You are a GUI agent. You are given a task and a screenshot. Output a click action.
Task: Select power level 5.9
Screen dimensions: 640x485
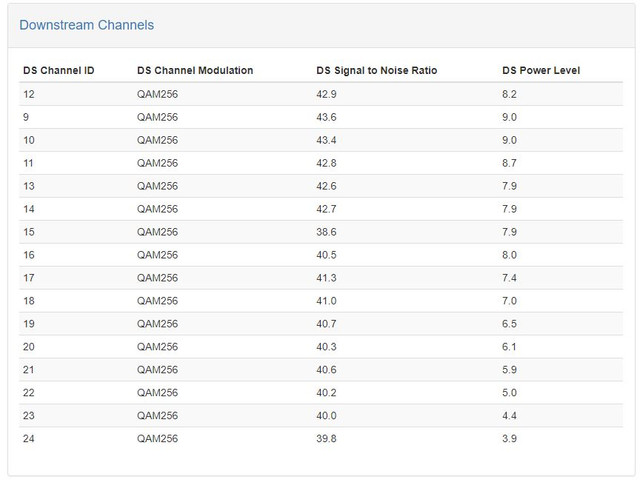pos(509,370)
